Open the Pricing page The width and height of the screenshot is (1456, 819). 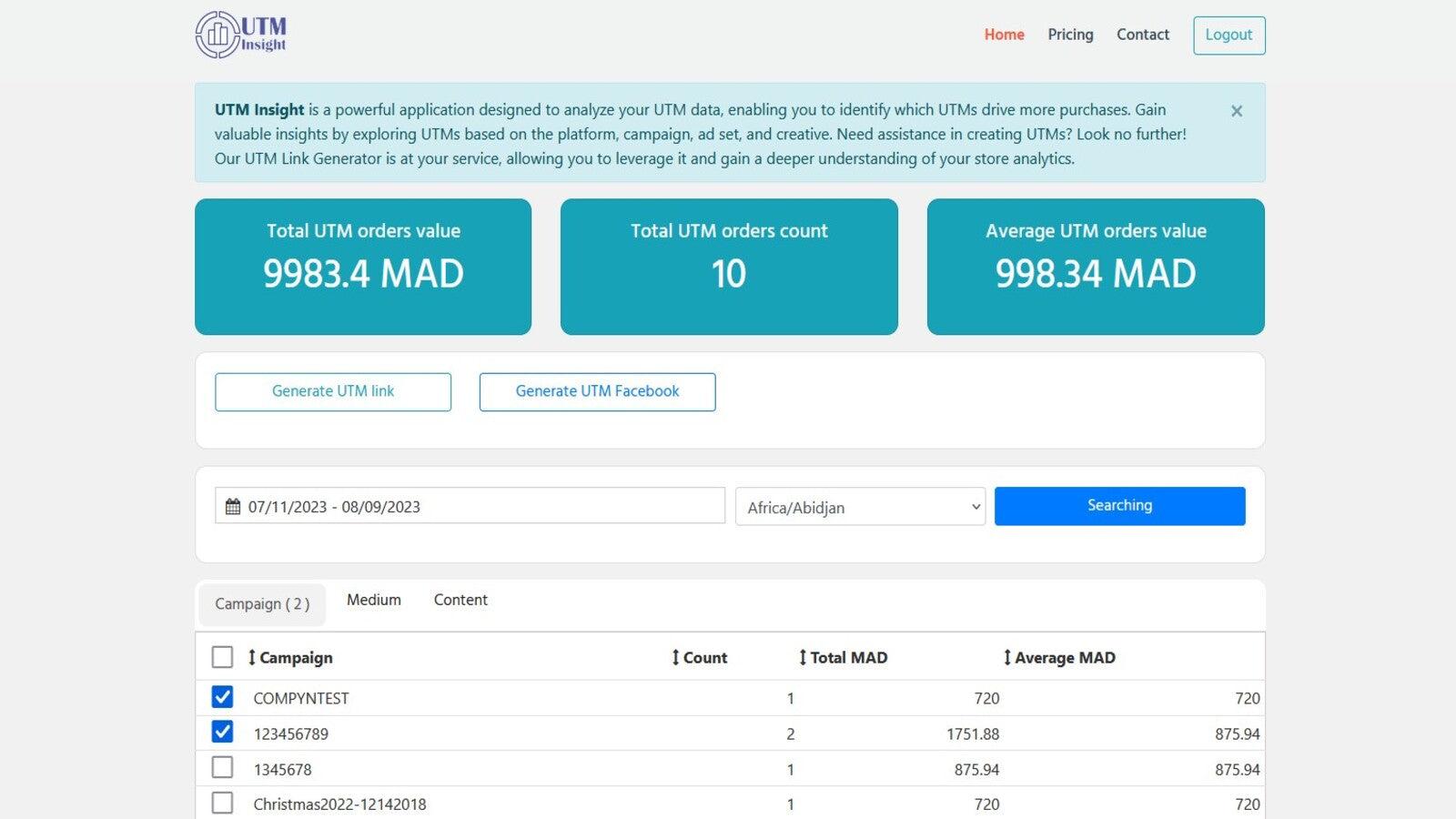click(x=1070, y=35)
